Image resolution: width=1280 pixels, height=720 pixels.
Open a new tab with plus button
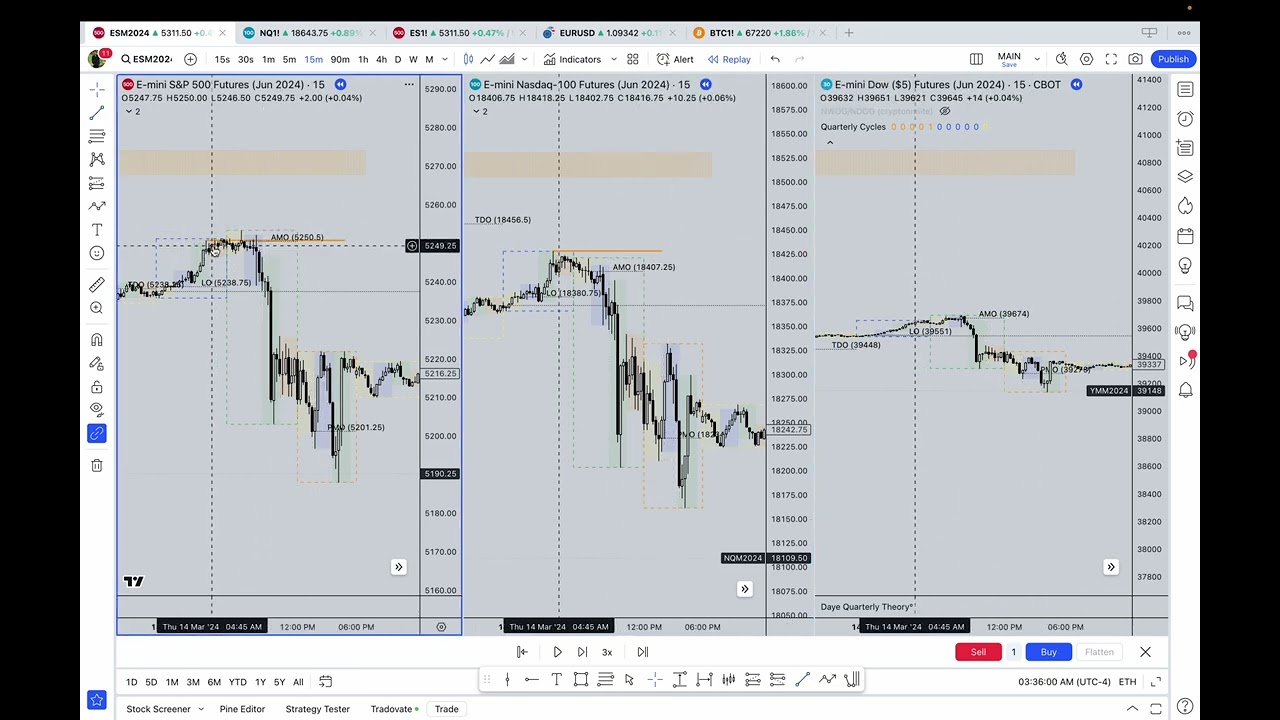[848, 33]
